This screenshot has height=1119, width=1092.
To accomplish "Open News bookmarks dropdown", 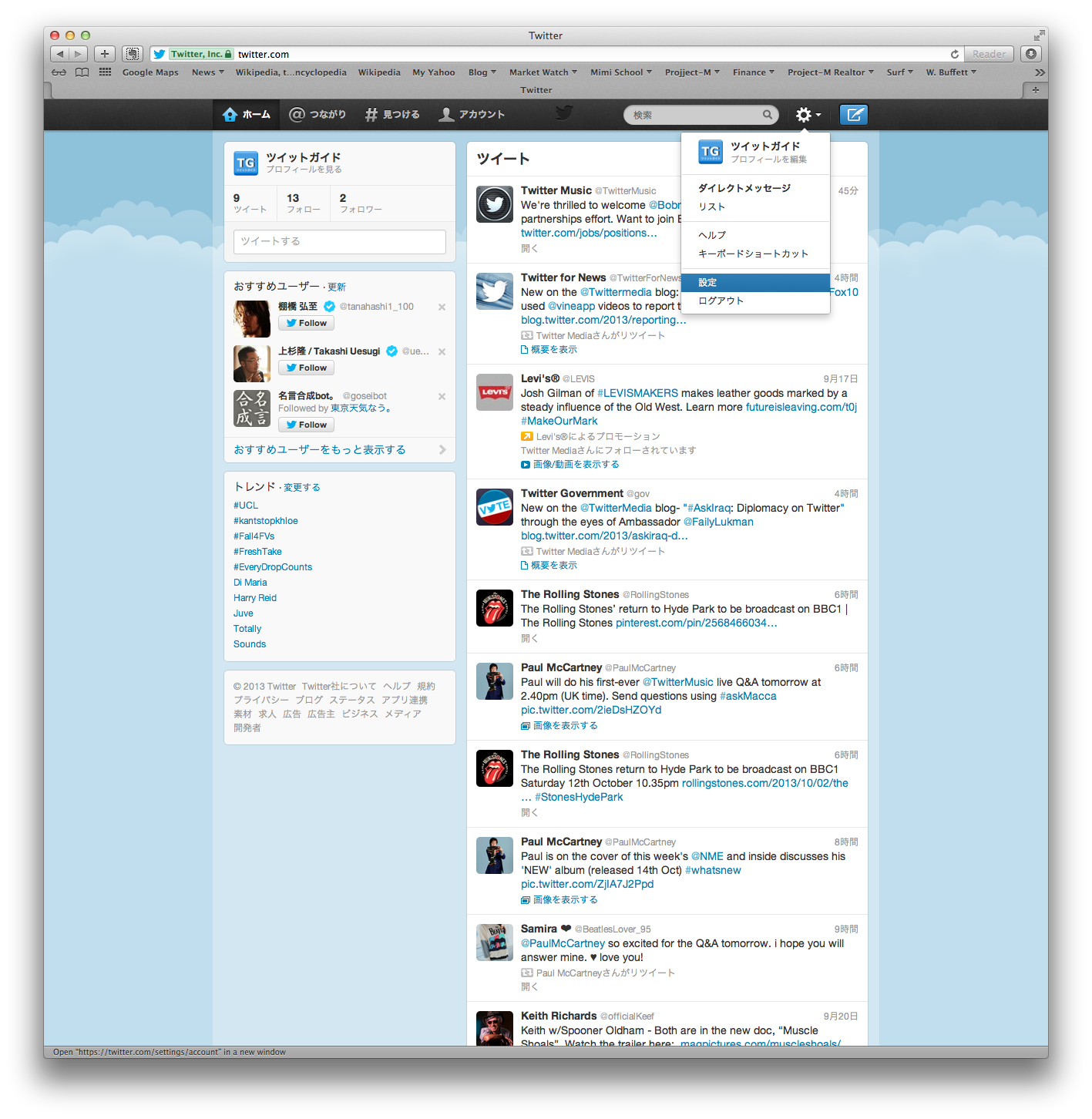I will pos(207,72).
